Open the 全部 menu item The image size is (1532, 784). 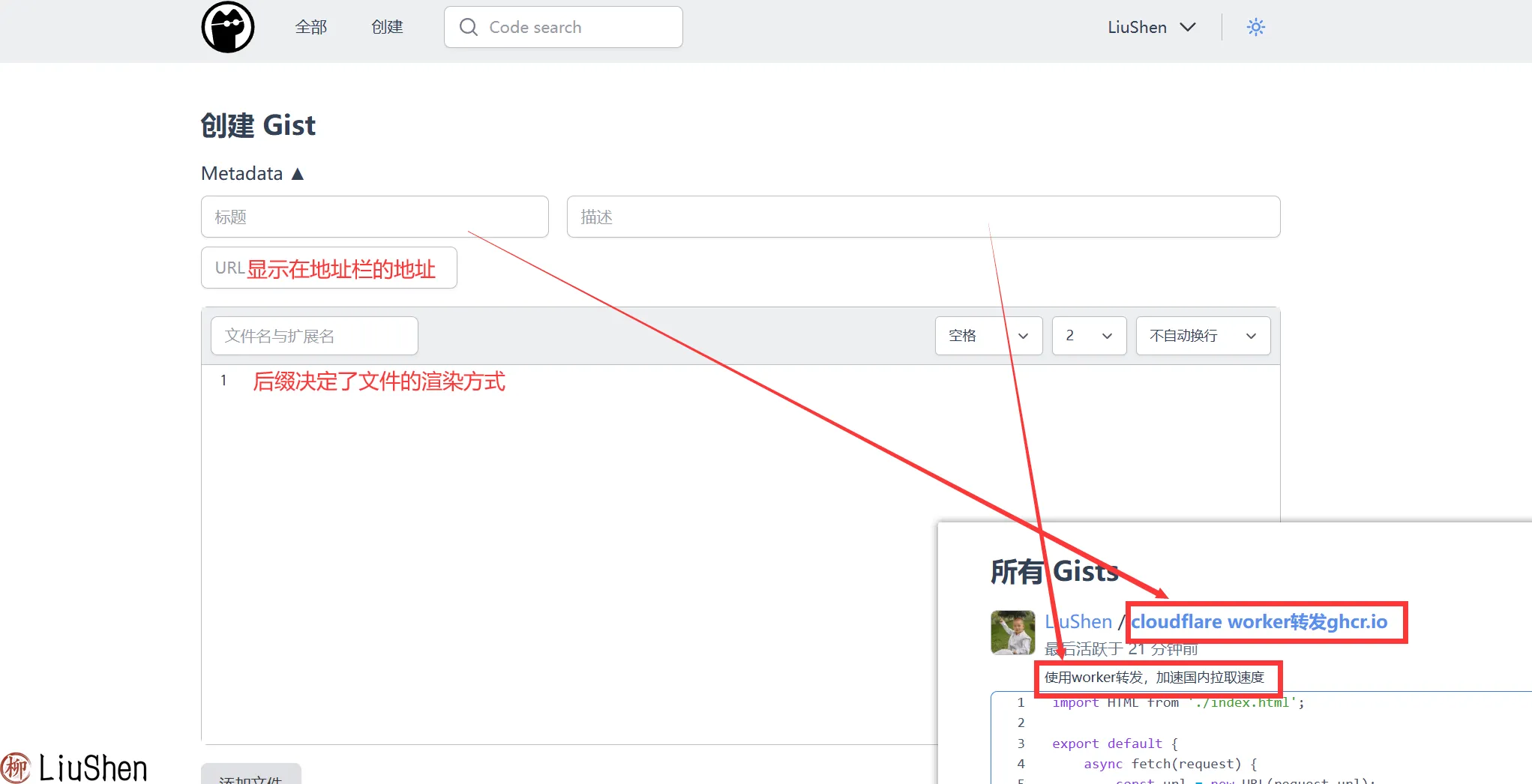click(311, 28)
